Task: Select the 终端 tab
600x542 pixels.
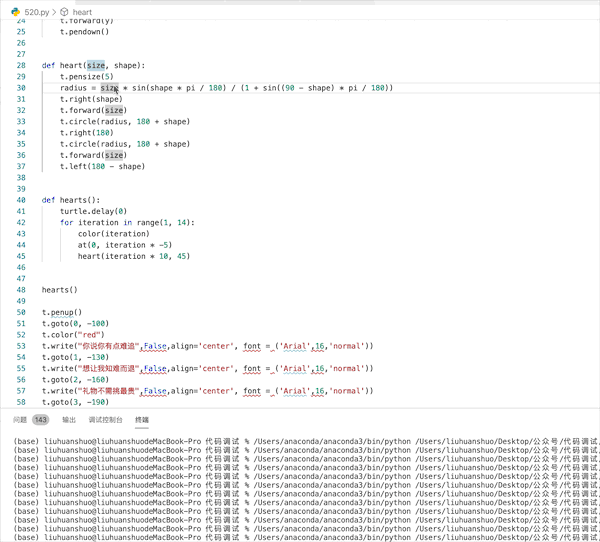Action: (142, 420)
